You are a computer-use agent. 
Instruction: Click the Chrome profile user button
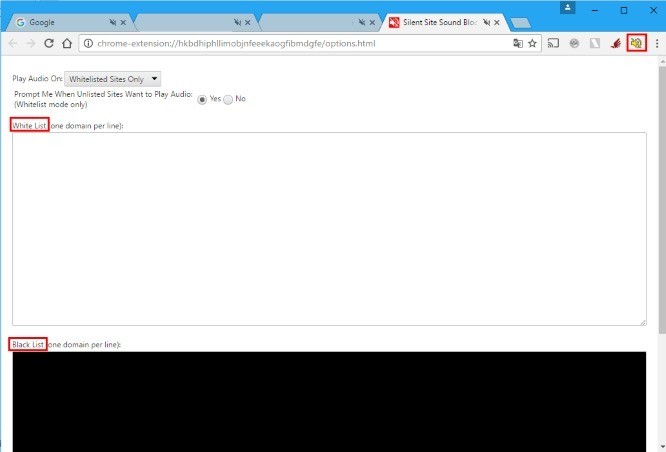[568, 8]
